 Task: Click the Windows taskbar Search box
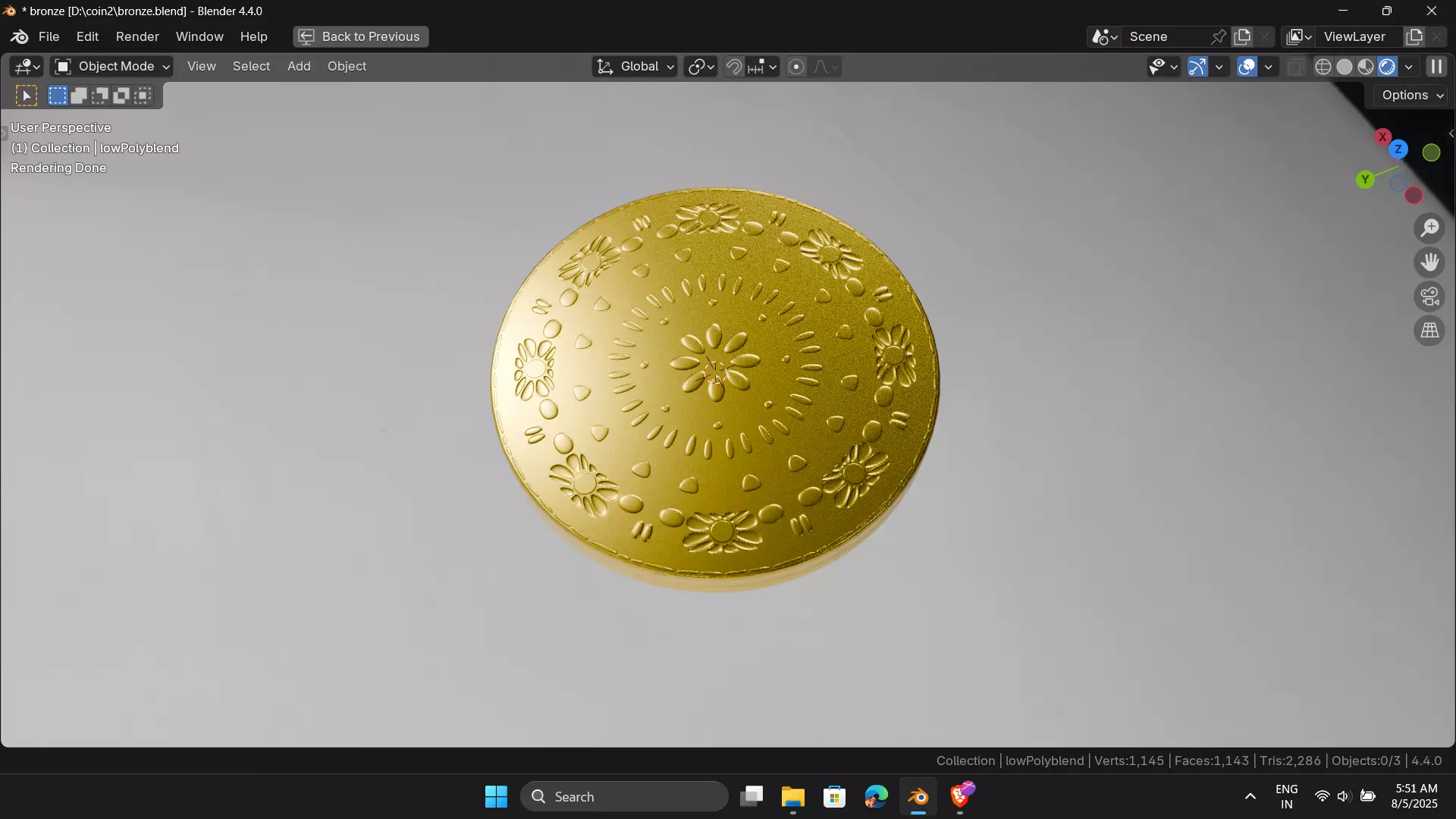(x=623, y=797)
